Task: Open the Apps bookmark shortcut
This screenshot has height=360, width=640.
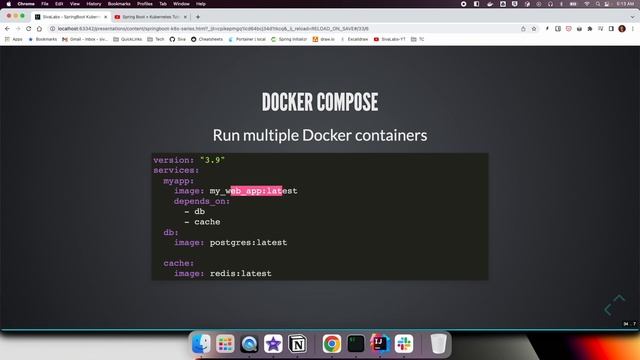Action: (13, 39)
